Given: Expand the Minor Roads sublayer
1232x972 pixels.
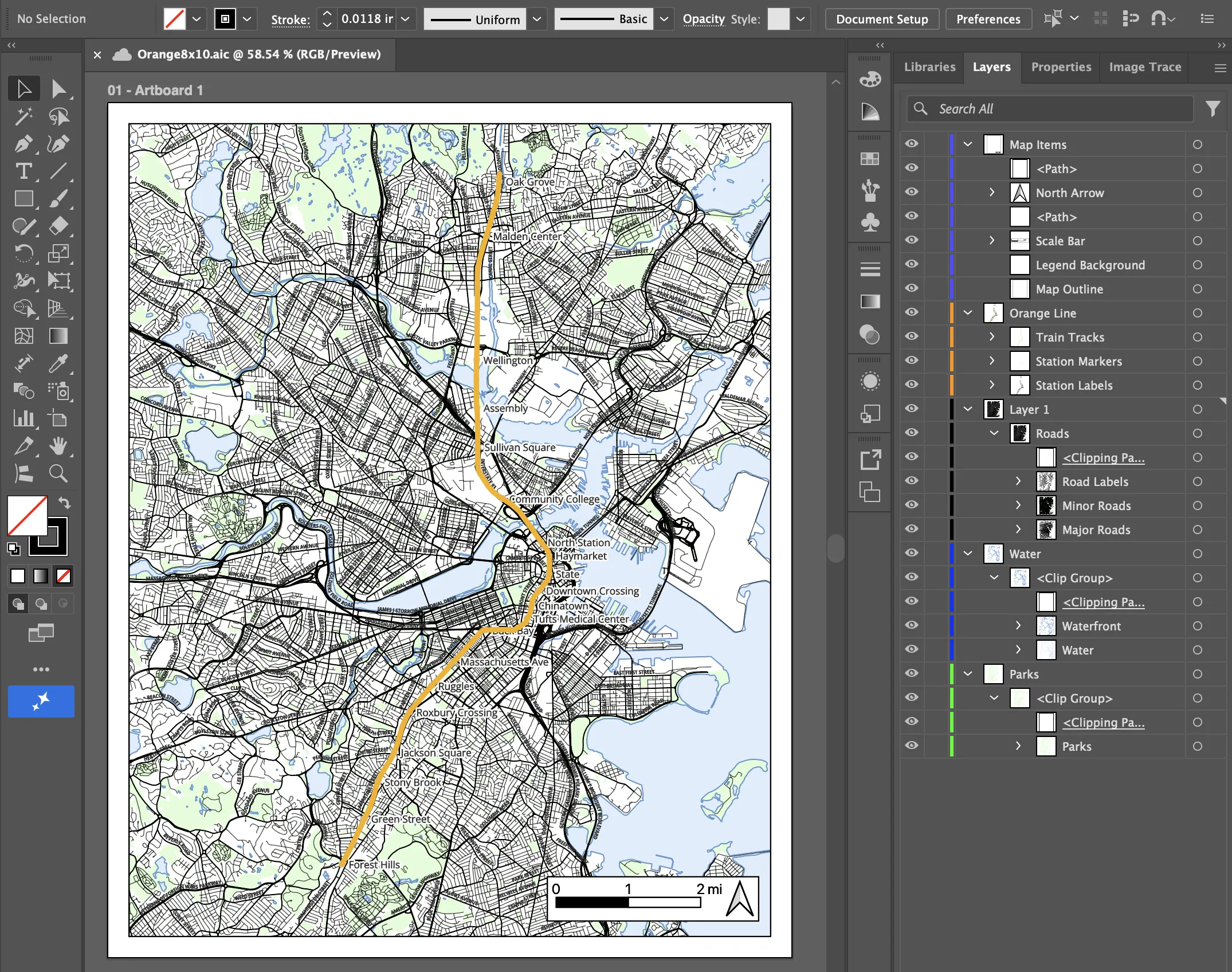Looking at the screenshot, I should pos(1018,505).
